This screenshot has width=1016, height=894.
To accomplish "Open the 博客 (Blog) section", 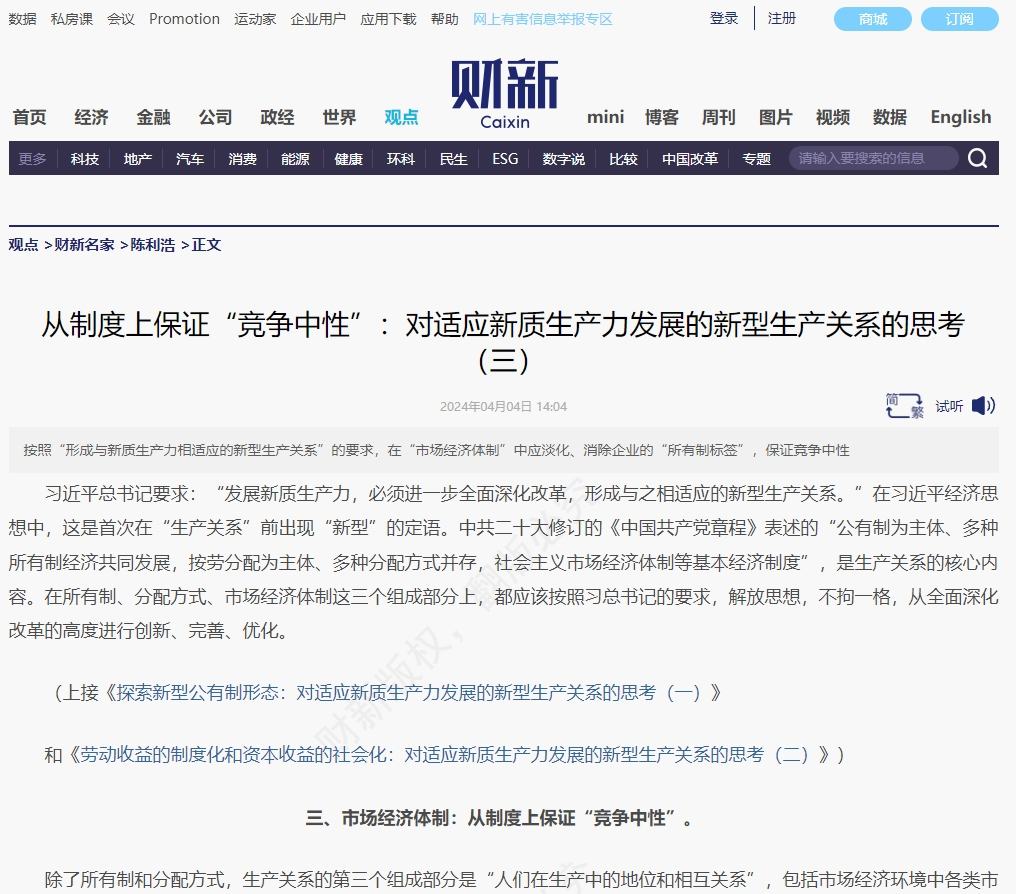I will point(662,117).
